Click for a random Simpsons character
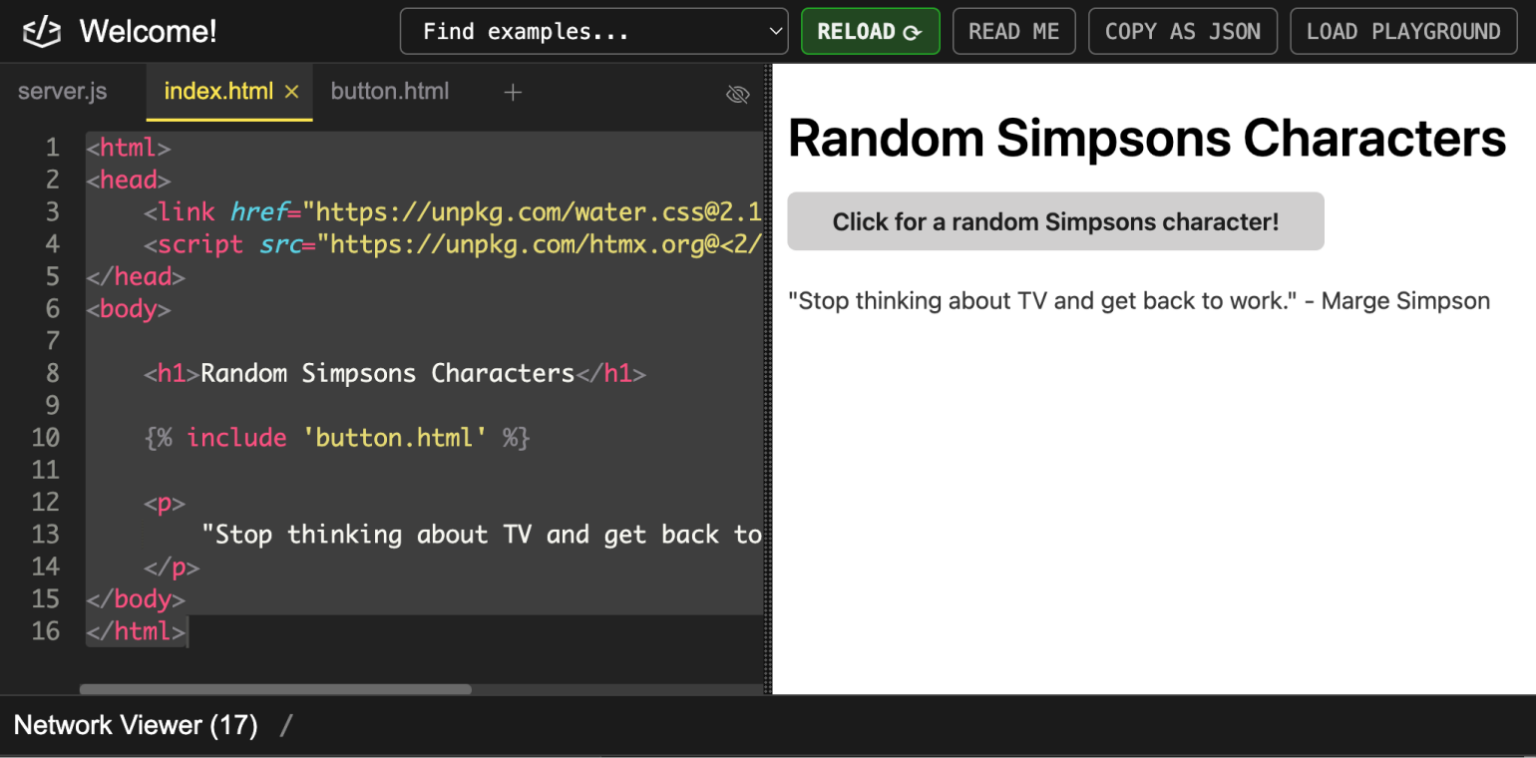Screen dimensions: 1536x758 (x=1055, y=221)
